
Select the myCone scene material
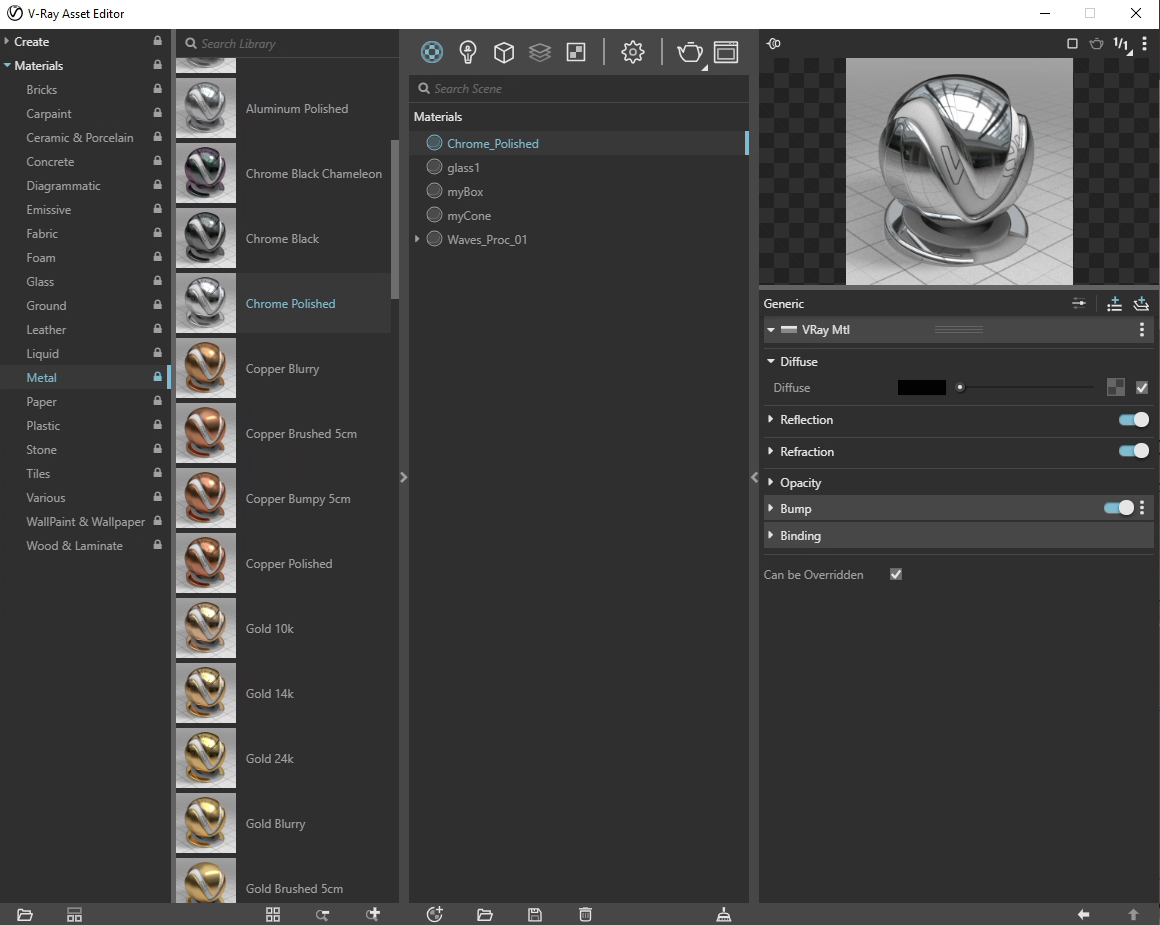click(469, 216)
